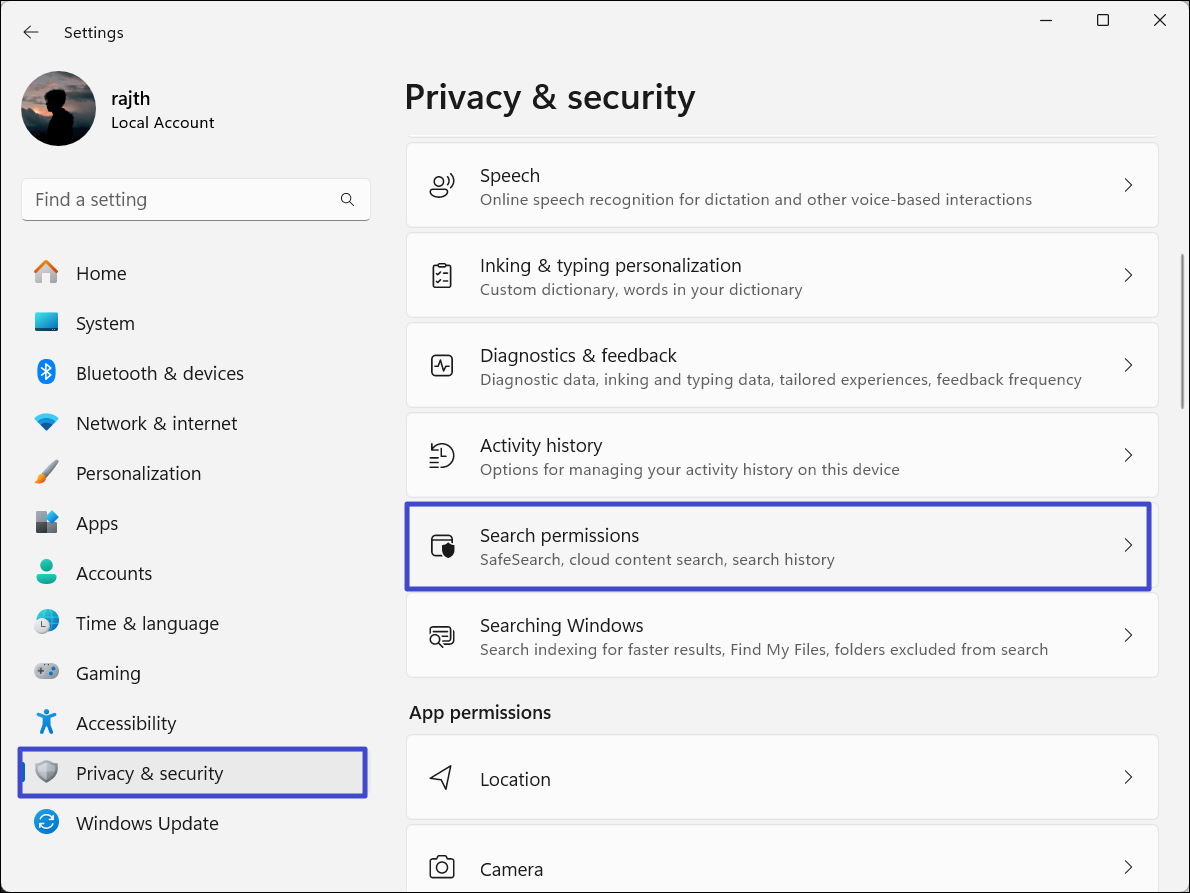Click the back arrow in Settings header
This screenshot has height=893, width=1190.
pyautogui.click(x=31, y=32)
